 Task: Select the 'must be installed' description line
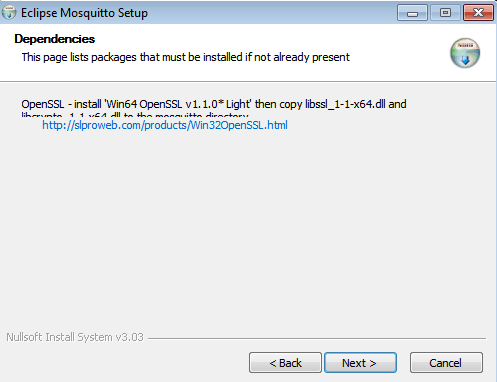tap(186, 57)
